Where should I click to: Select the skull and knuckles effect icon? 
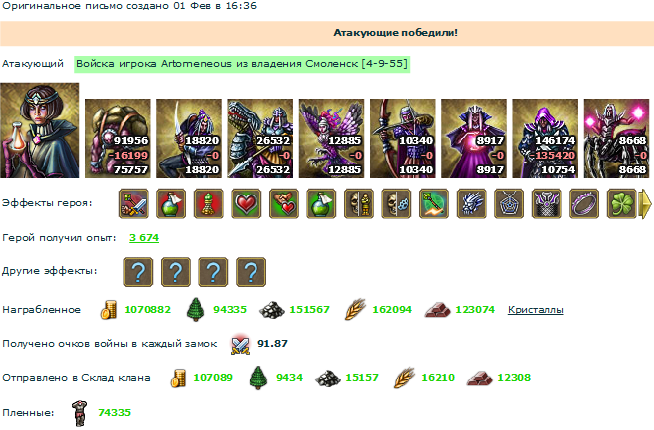coord(396,204)
